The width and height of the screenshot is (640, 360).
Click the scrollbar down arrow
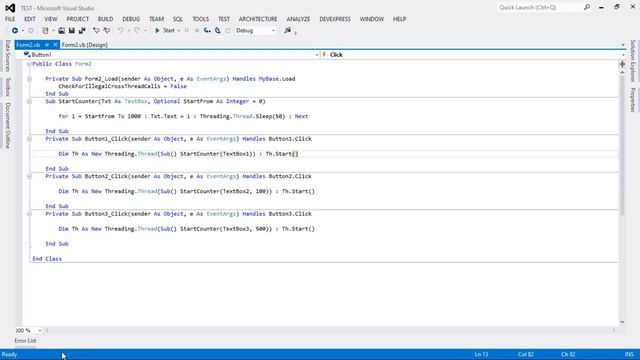click(x=622, y=322)
